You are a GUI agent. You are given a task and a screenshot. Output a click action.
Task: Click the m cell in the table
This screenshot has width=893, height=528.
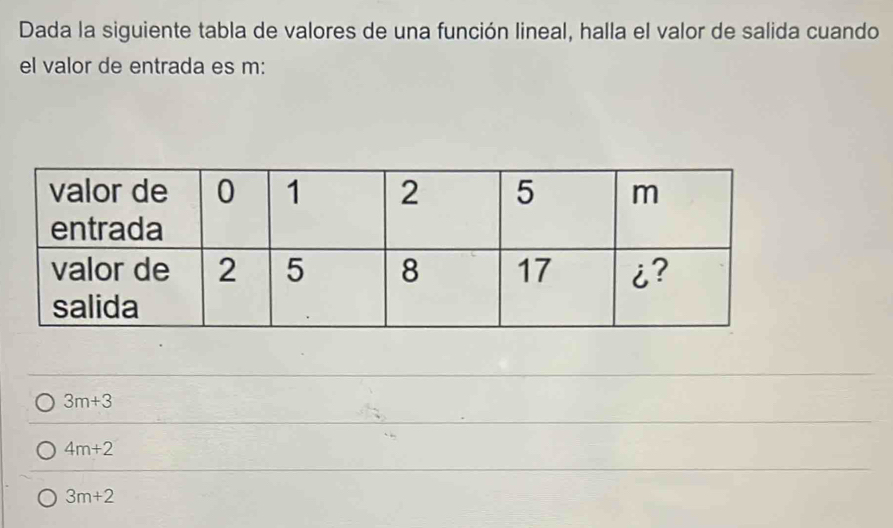pos(645,194)
